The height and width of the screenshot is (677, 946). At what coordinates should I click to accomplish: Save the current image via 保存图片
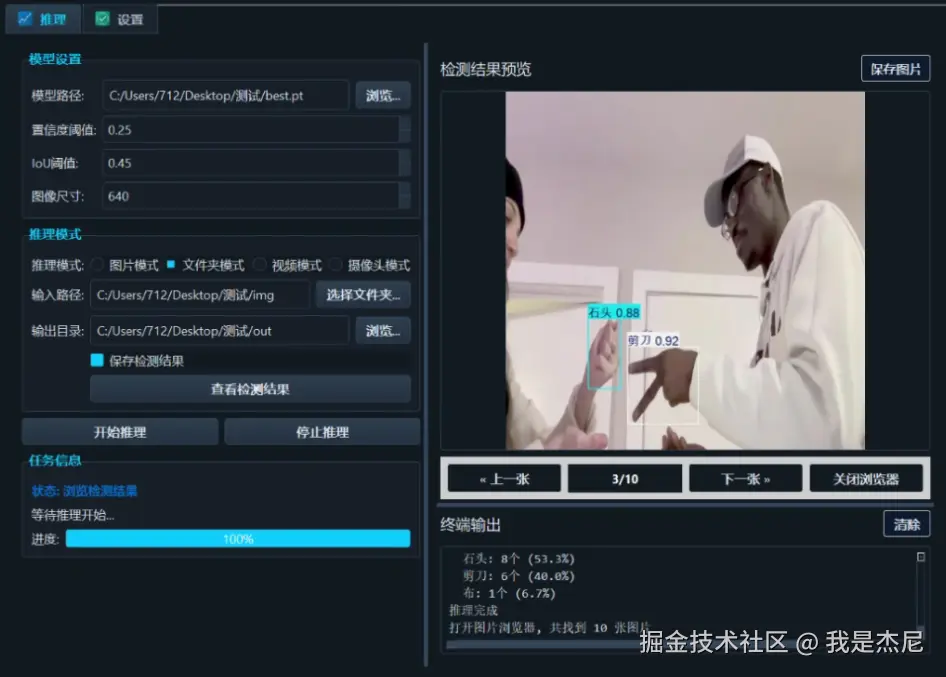897,68
